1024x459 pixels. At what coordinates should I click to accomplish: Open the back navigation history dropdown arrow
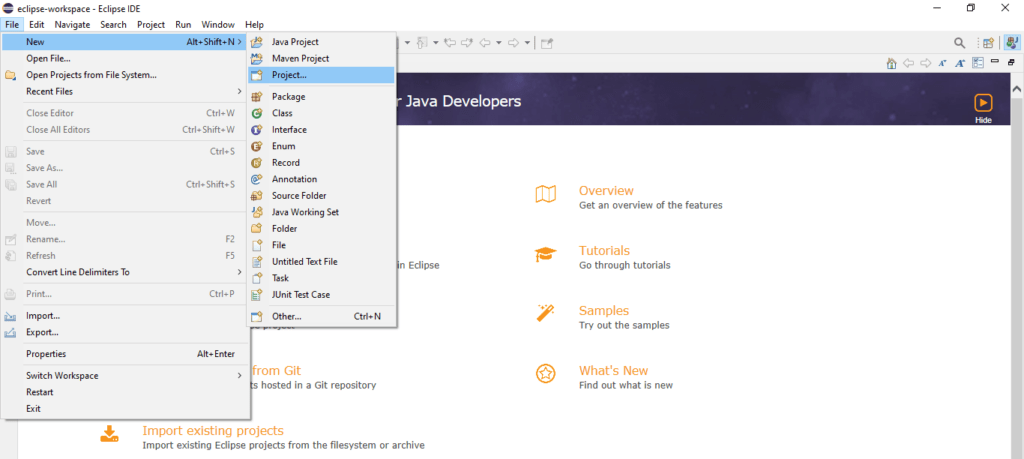pos(499,43)
